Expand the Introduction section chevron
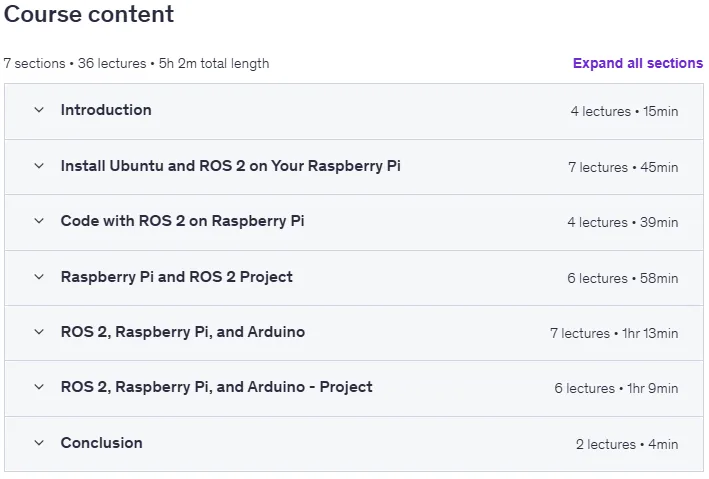The image size is (709, 479). [39, 110]
